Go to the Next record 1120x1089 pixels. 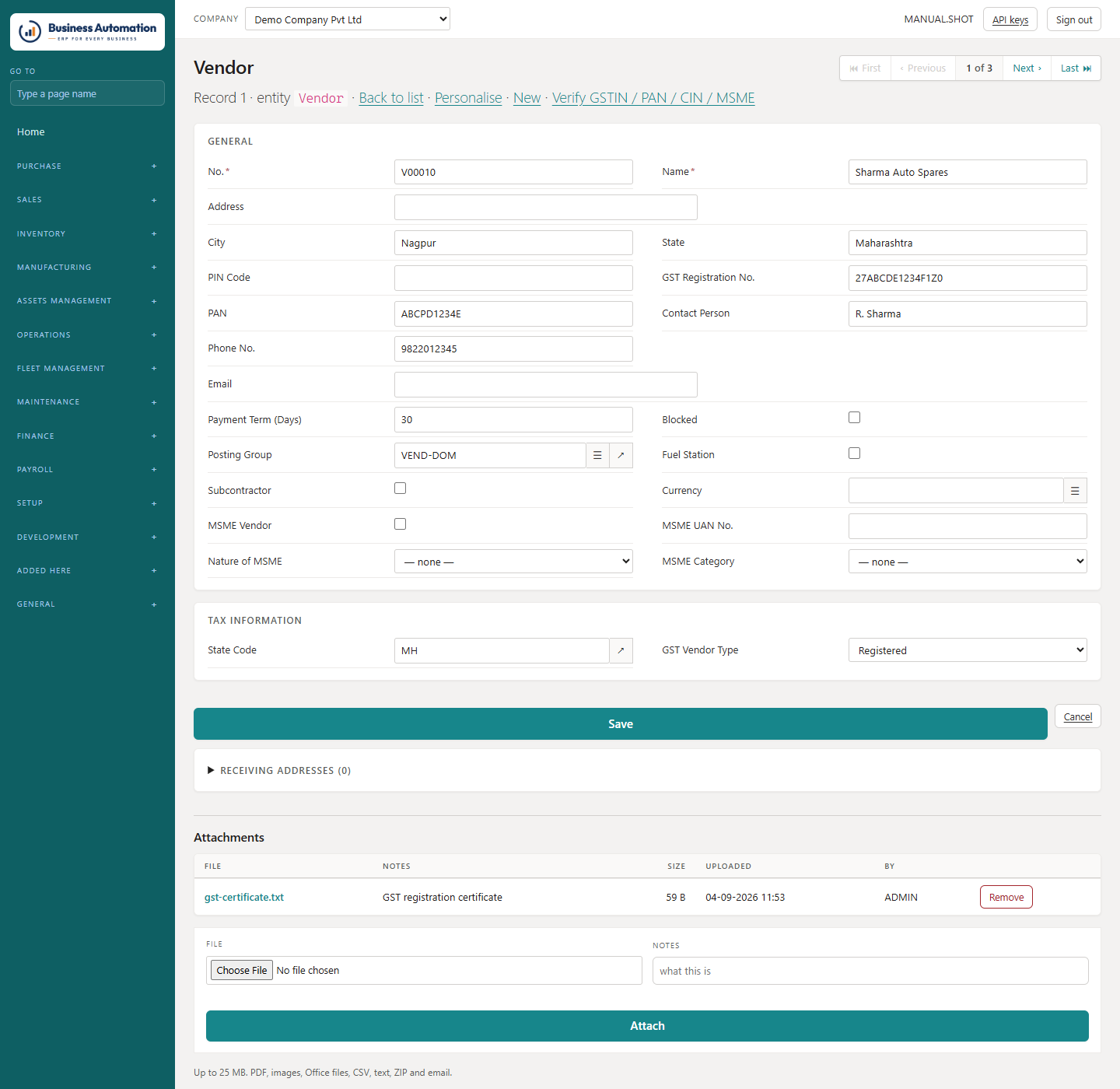1027,68
